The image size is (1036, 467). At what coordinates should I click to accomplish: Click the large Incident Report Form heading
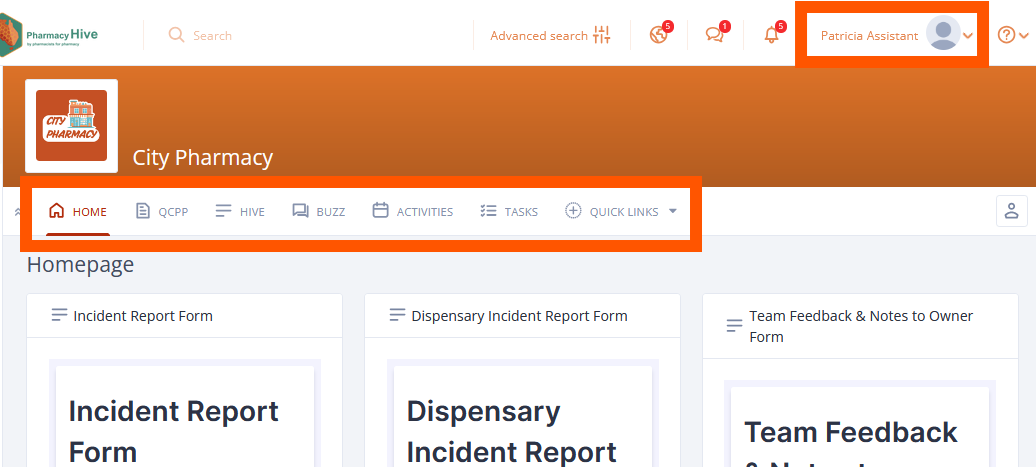174,432
